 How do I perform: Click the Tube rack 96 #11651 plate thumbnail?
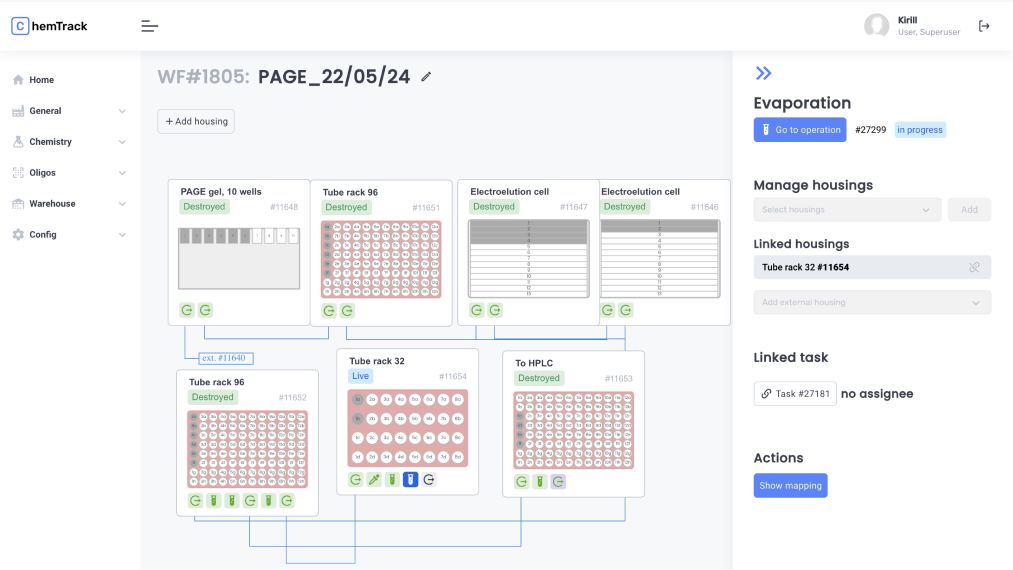(381, 260)
